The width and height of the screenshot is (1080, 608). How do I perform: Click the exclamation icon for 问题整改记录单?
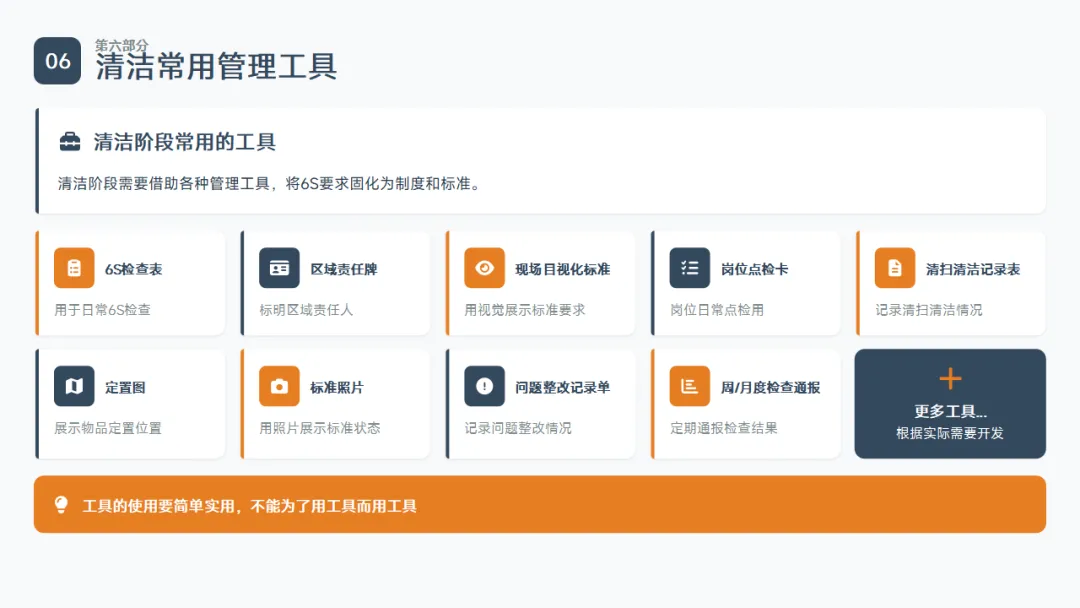(x=484, y=386)
